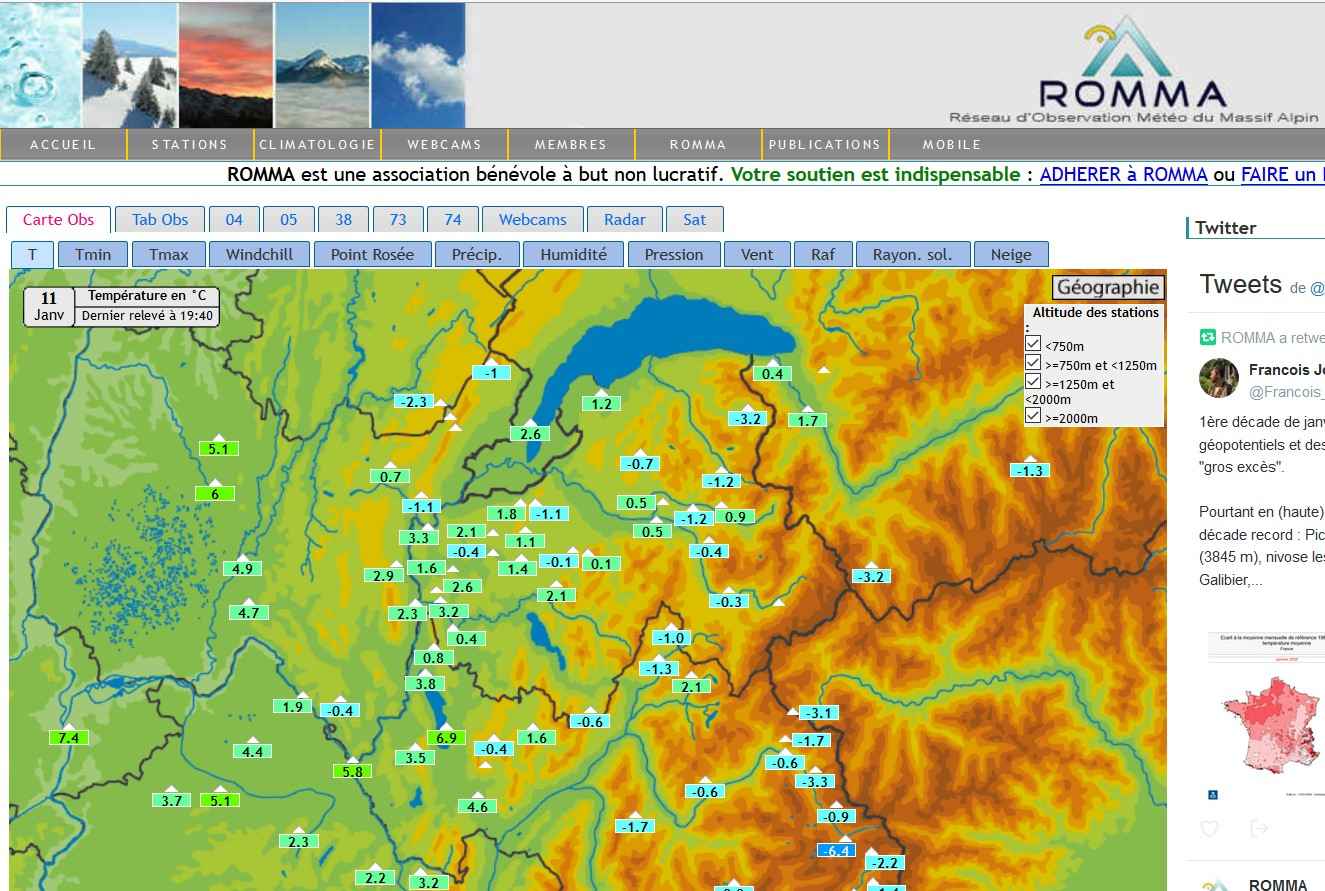Open the ACCUEIL menu item
Image resolution: width=1325 pixels, height=891 pixels.
click(x=63, y=144)
